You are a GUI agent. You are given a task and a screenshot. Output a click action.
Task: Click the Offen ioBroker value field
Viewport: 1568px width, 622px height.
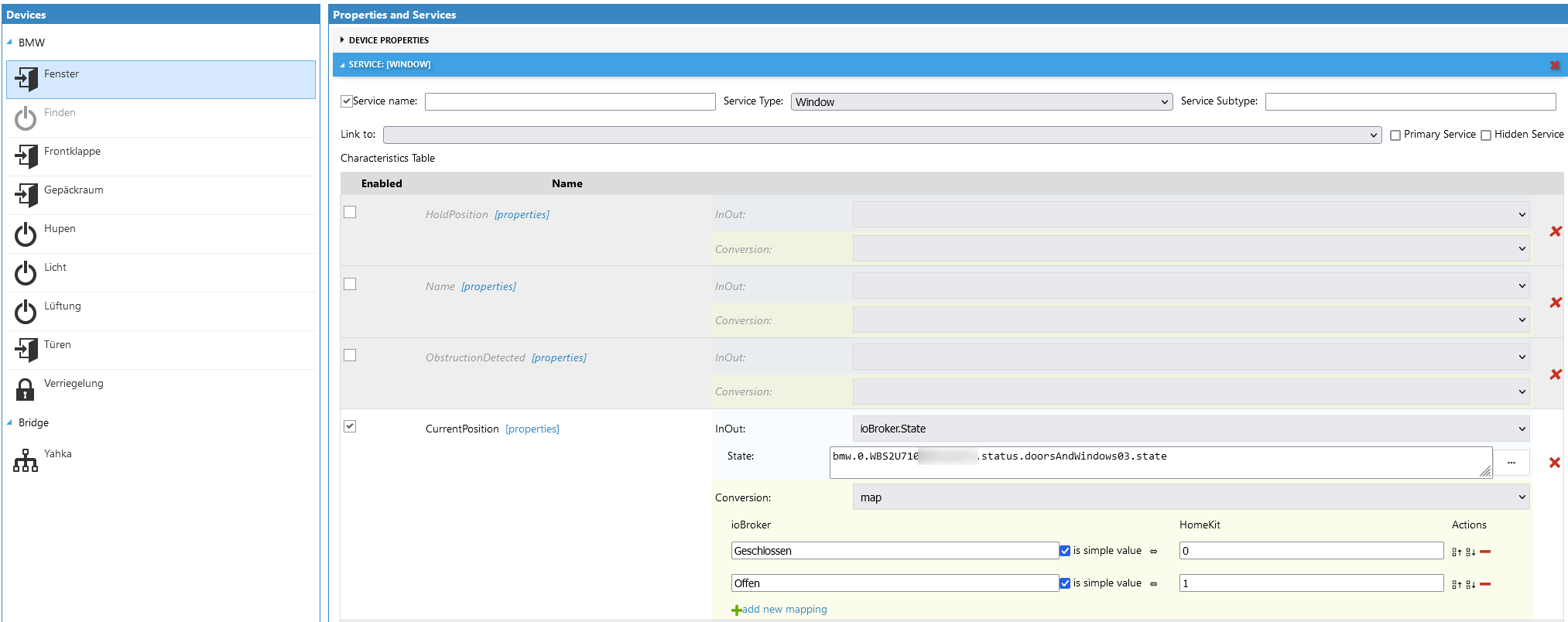(x=895, y=583)
